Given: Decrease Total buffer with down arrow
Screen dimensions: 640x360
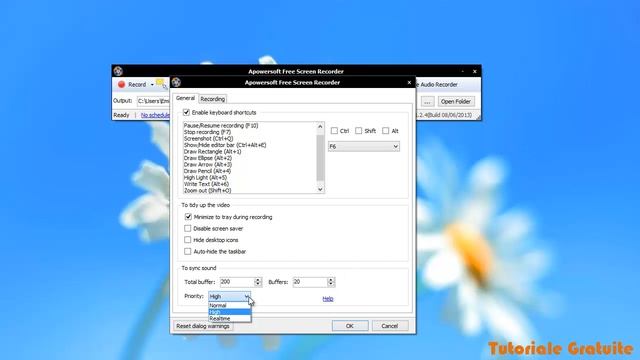Looking at the screenshot, I should tap(258, 284).
